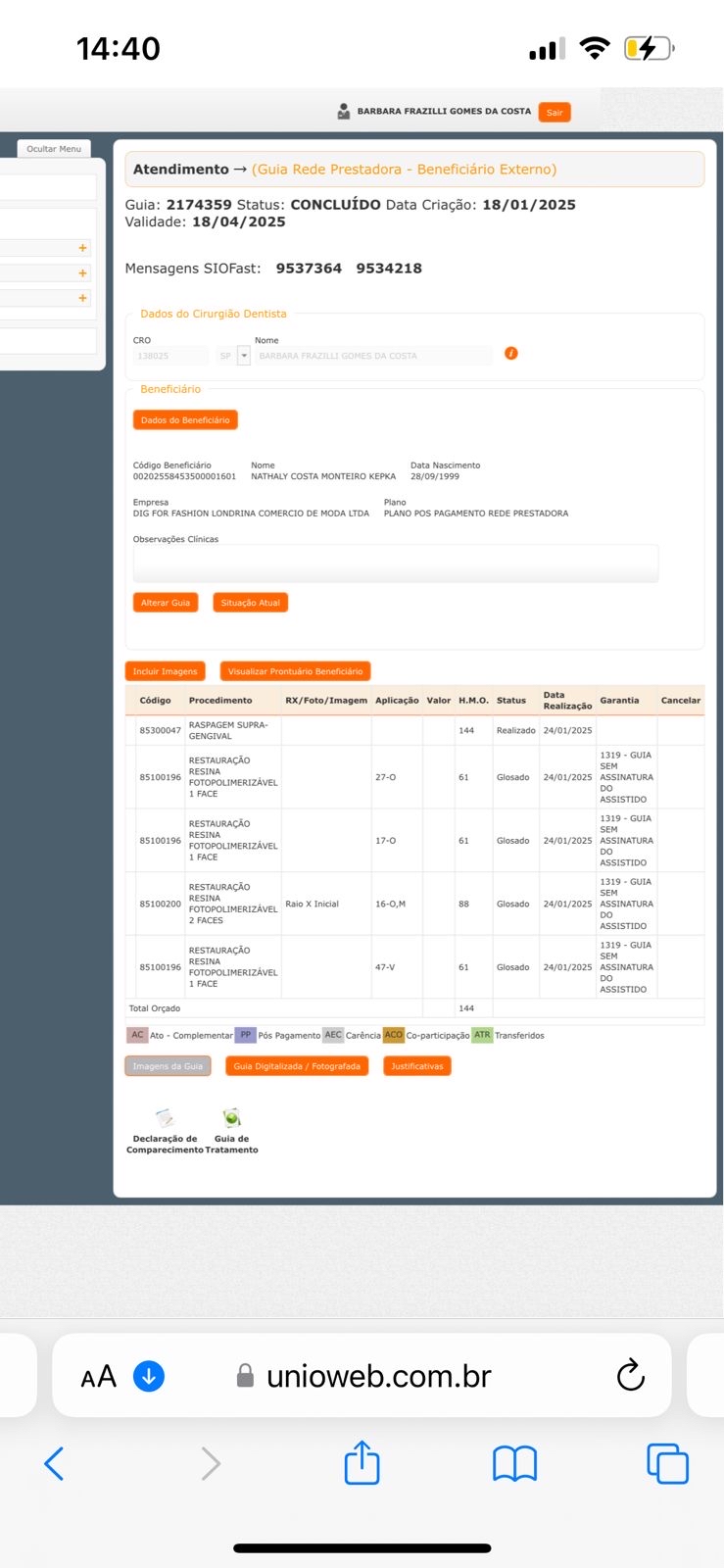The image size is (724, 1568).
Task: Expand the first plus item in side menu
Action: tap(83, 248)
